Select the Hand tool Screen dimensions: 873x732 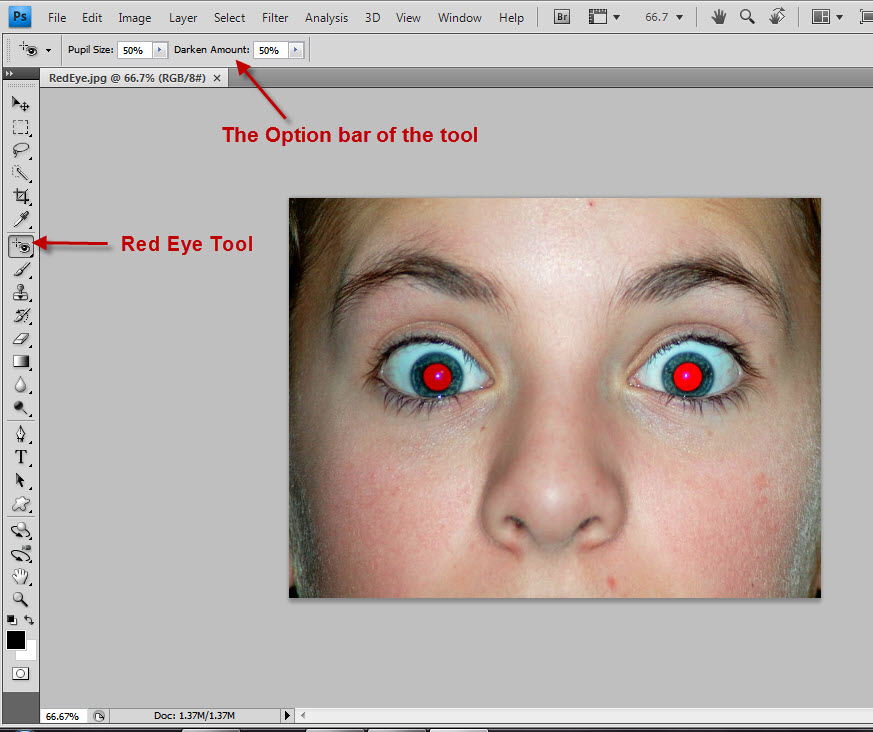[21, 576]
